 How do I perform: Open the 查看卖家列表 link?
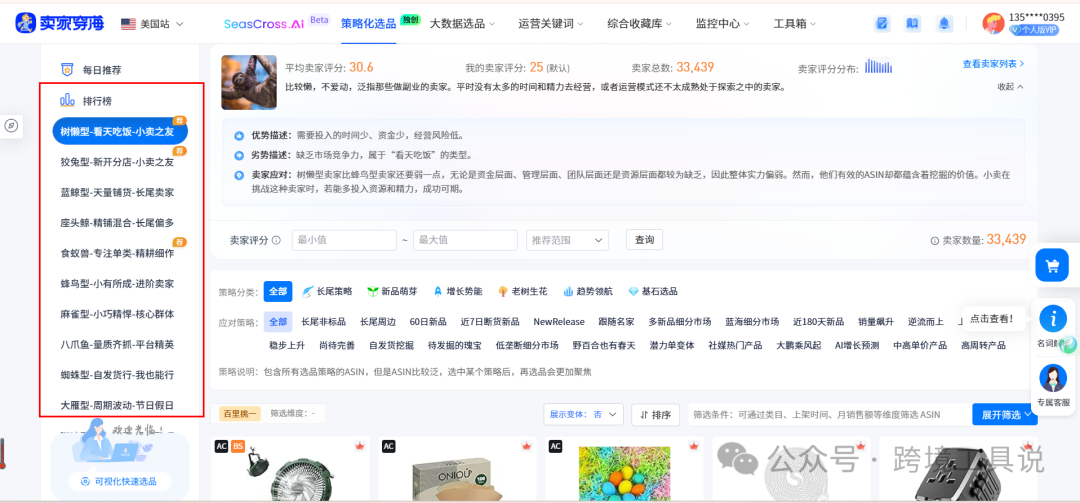994,64
